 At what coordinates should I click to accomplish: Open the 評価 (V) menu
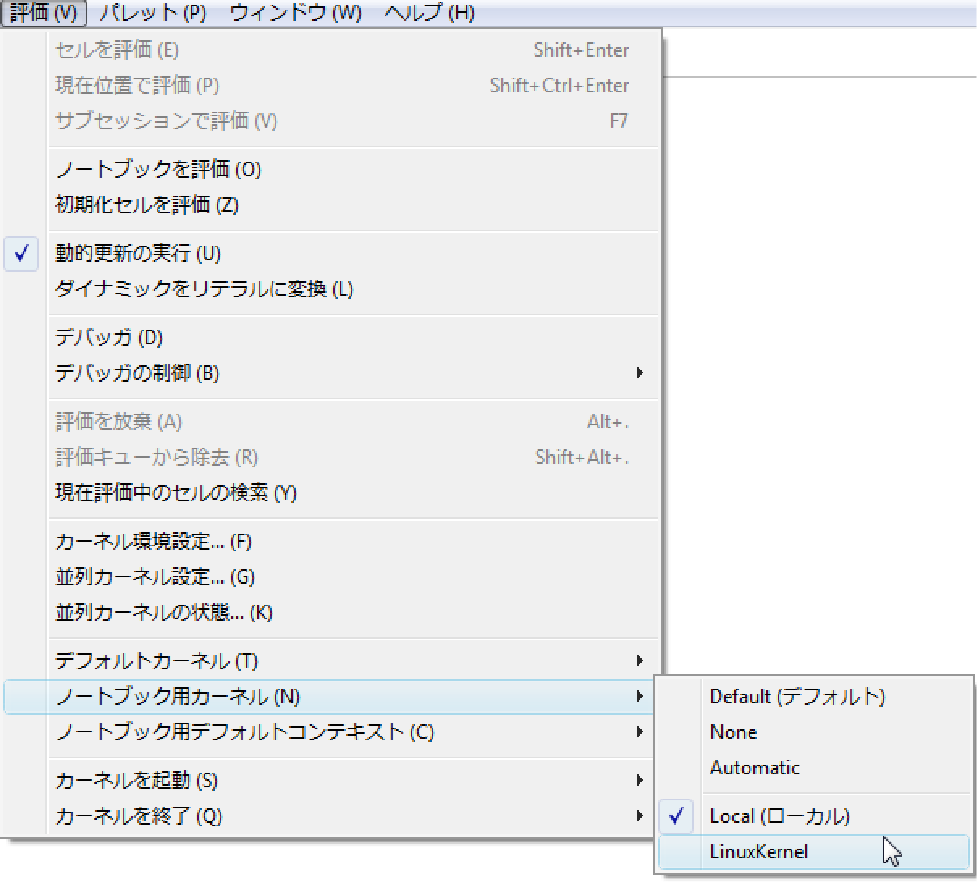44,12
